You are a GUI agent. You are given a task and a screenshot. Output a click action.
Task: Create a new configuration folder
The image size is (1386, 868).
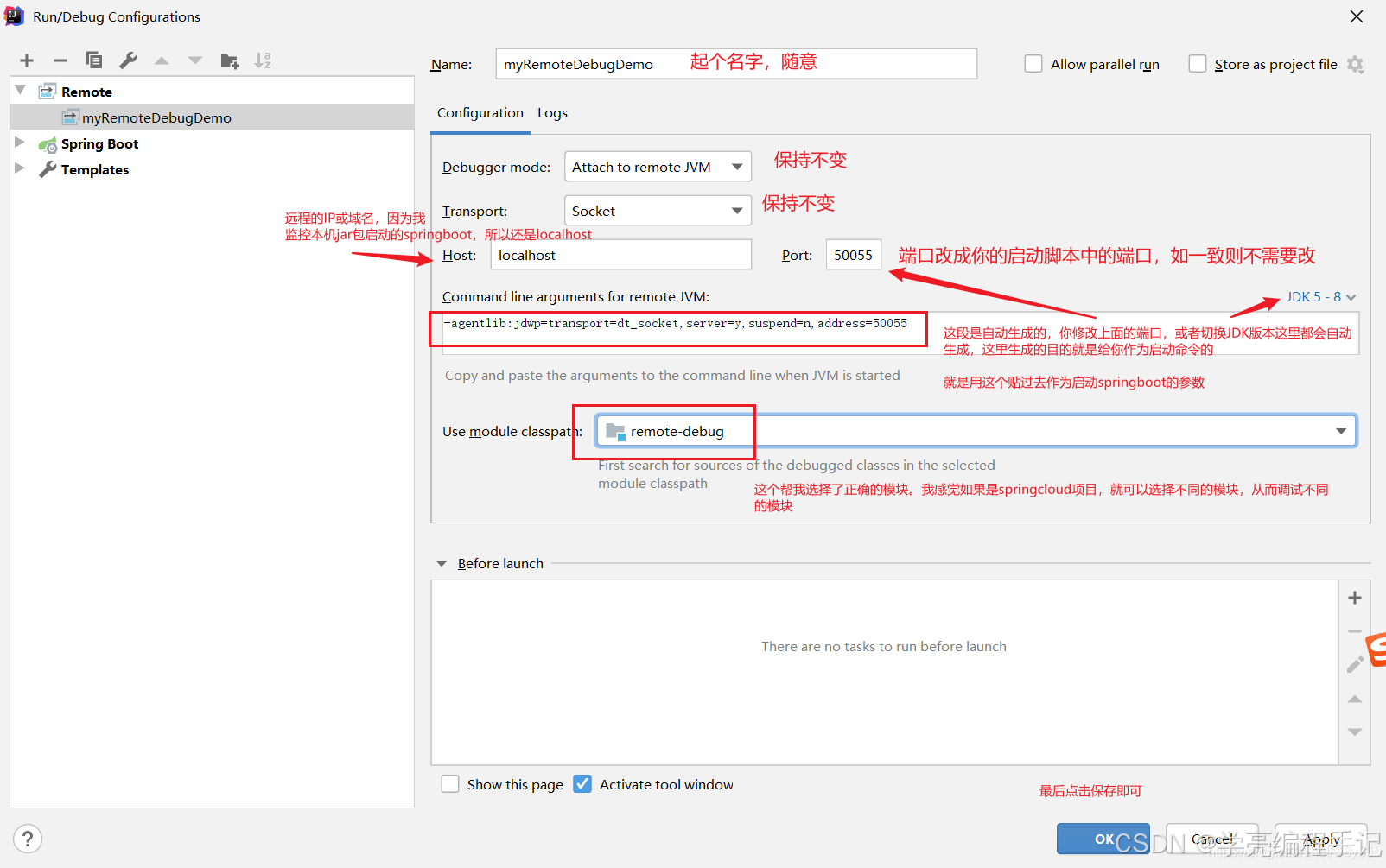[229, 60]
